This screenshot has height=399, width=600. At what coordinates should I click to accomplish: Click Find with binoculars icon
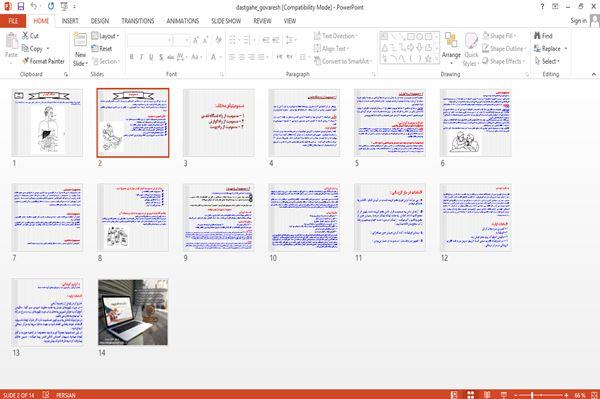pos(543,36)
